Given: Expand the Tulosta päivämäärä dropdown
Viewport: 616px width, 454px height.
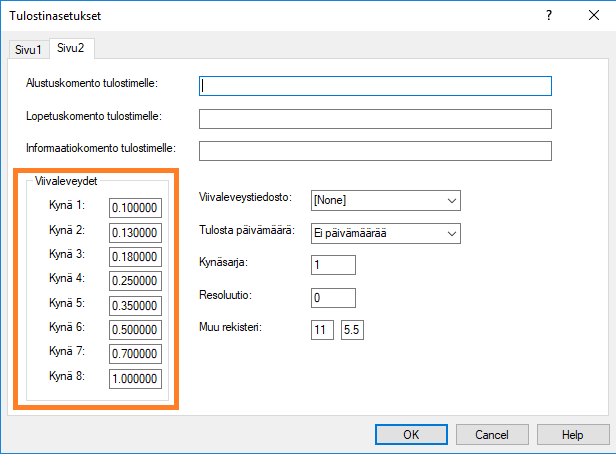Looking at the screenshot, I should click(x=385, y=233).
